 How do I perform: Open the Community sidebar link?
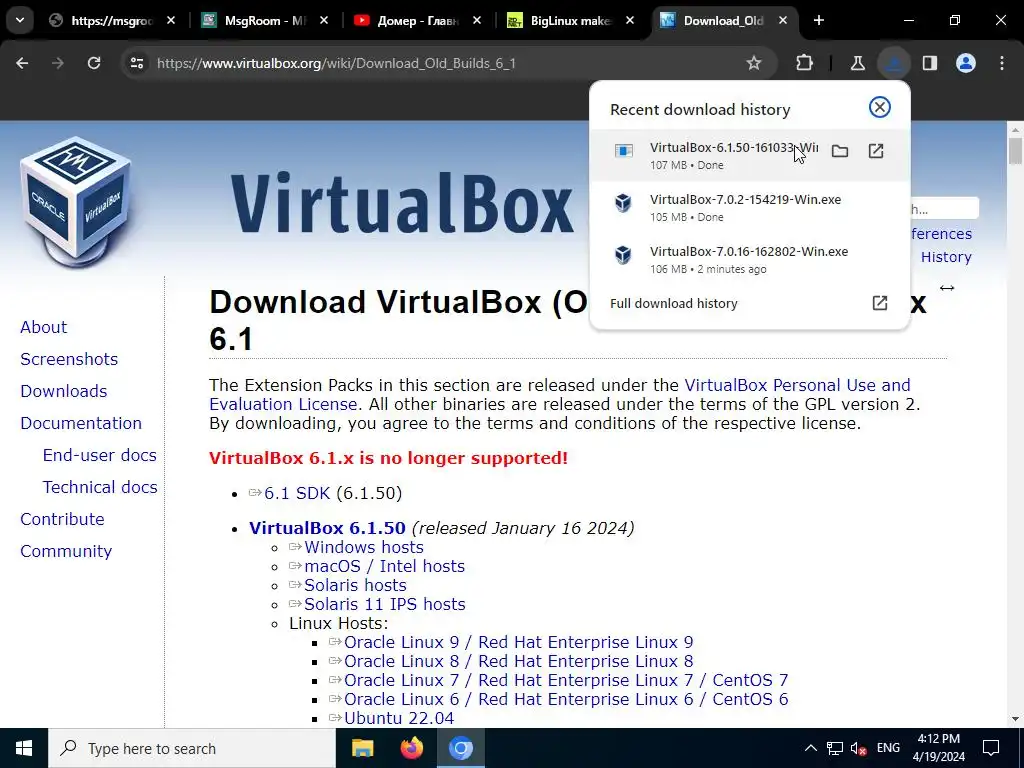66,551
